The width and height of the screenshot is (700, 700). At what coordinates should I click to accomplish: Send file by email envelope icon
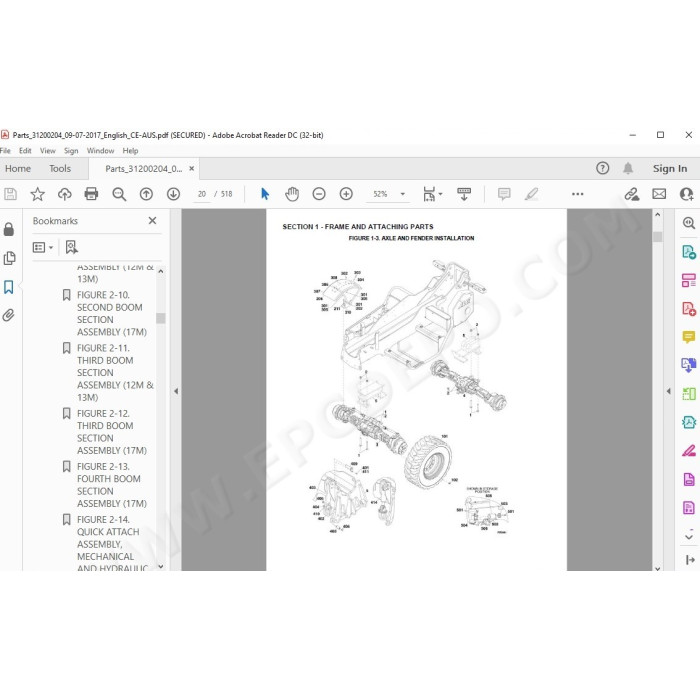[659, 194]
